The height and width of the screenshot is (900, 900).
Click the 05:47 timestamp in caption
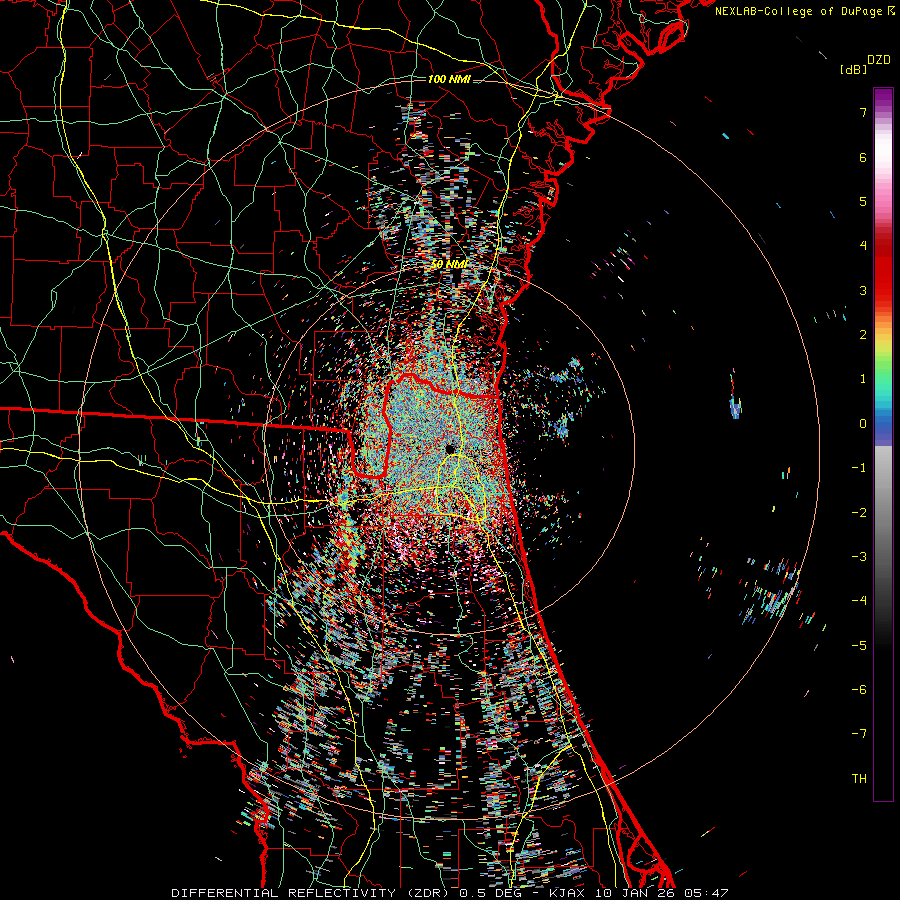(706, 893)
